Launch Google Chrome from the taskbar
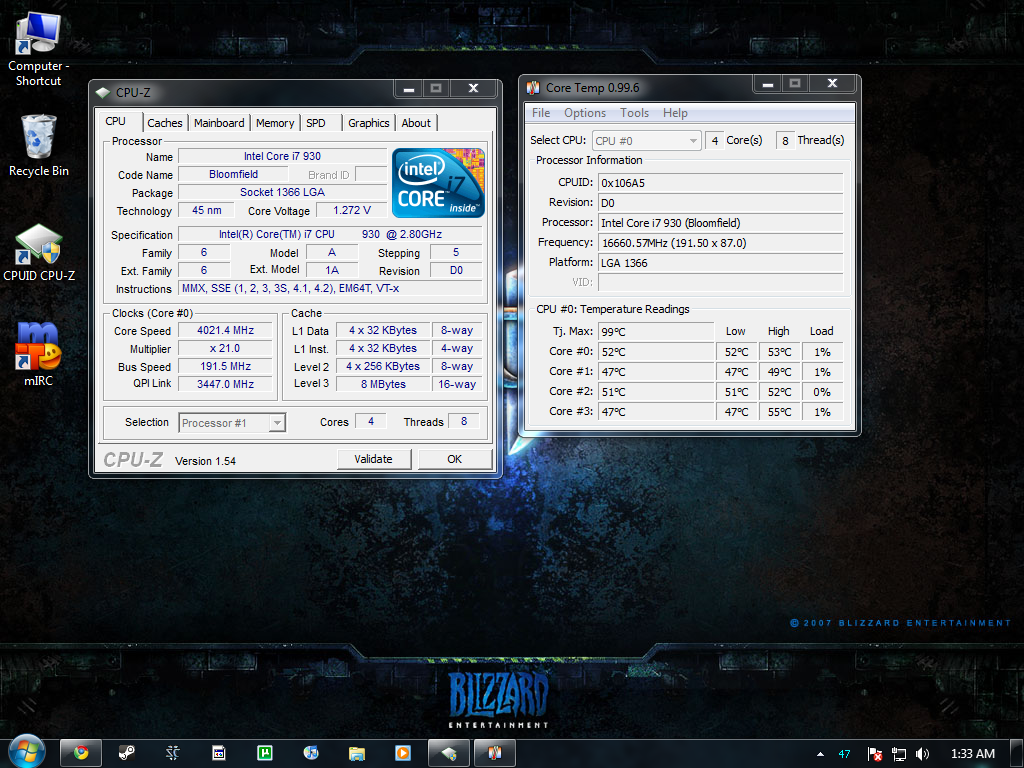 click(x=80, y=752)
